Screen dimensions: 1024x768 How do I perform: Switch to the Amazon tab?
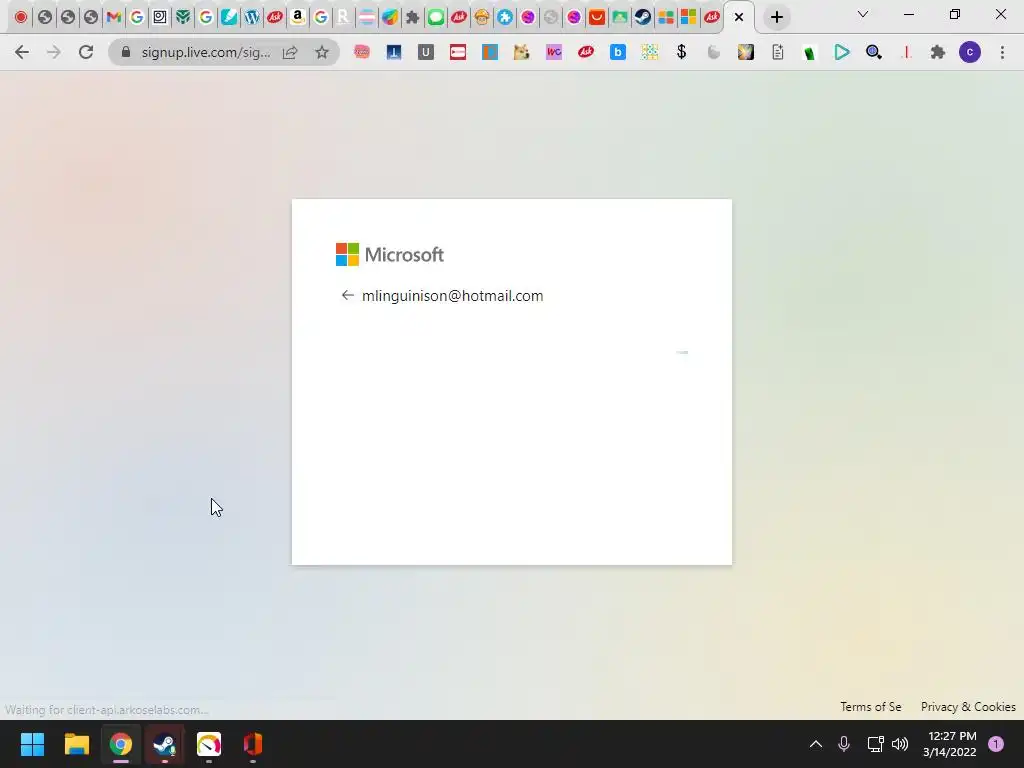[298, 17]
